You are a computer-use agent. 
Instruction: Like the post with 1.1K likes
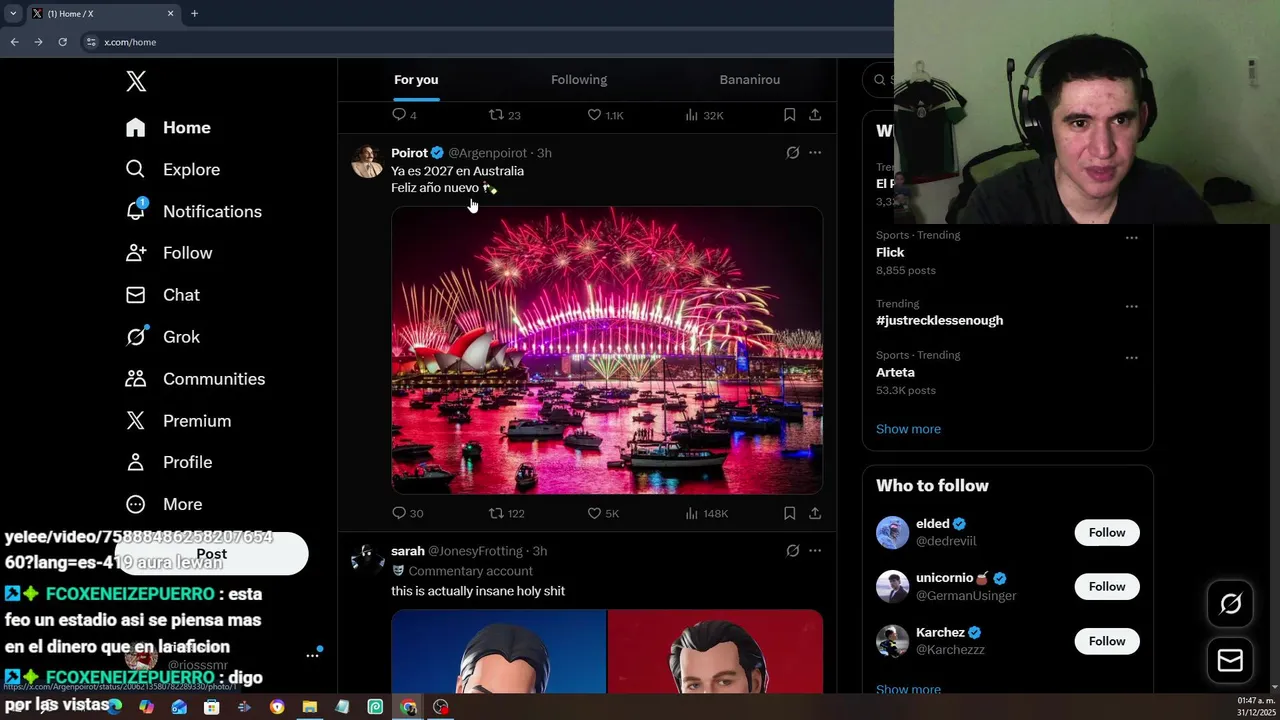point(605,115)
